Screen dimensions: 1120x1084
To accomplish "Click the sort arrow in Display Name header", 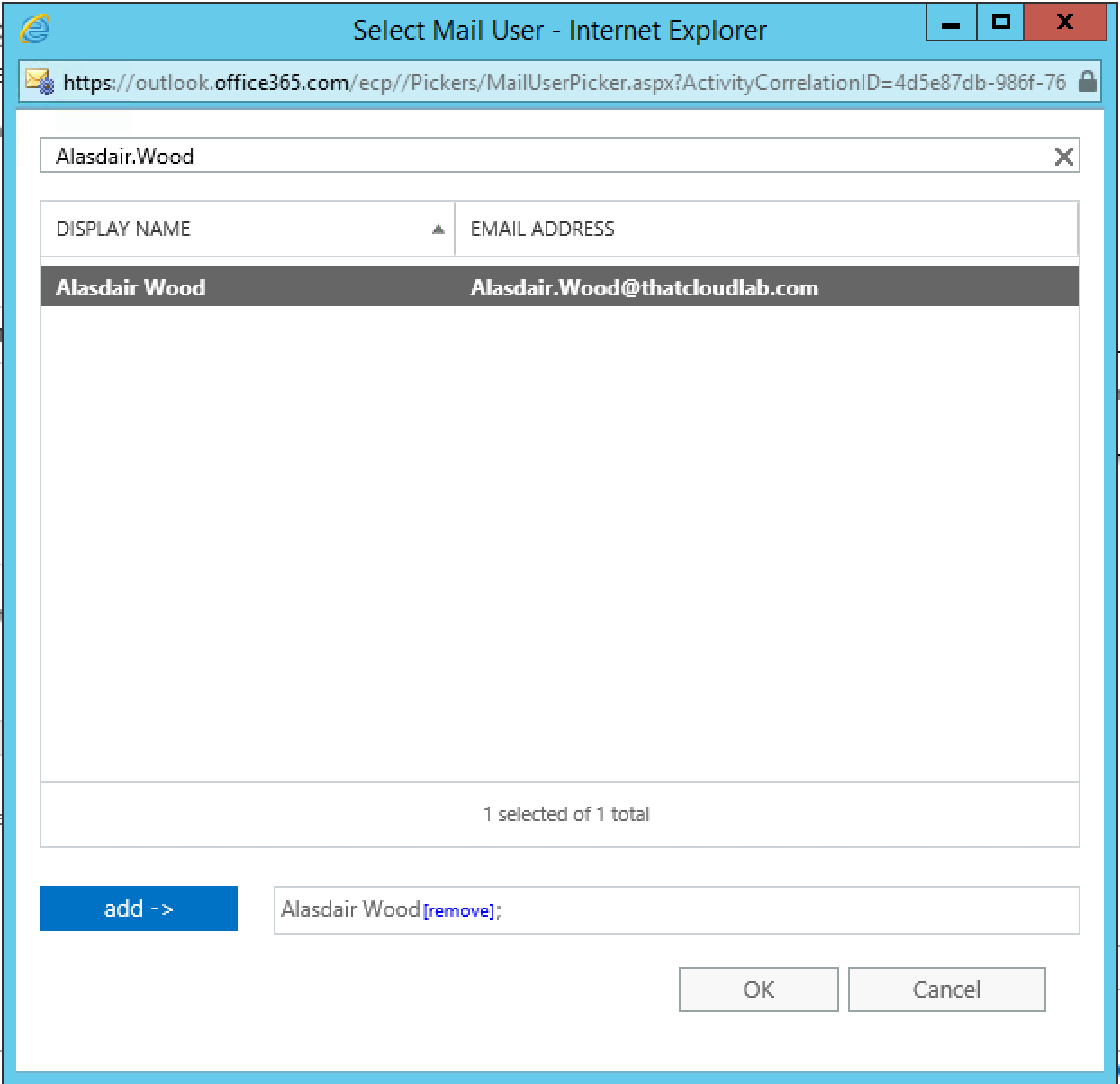I will coord(438,230).
